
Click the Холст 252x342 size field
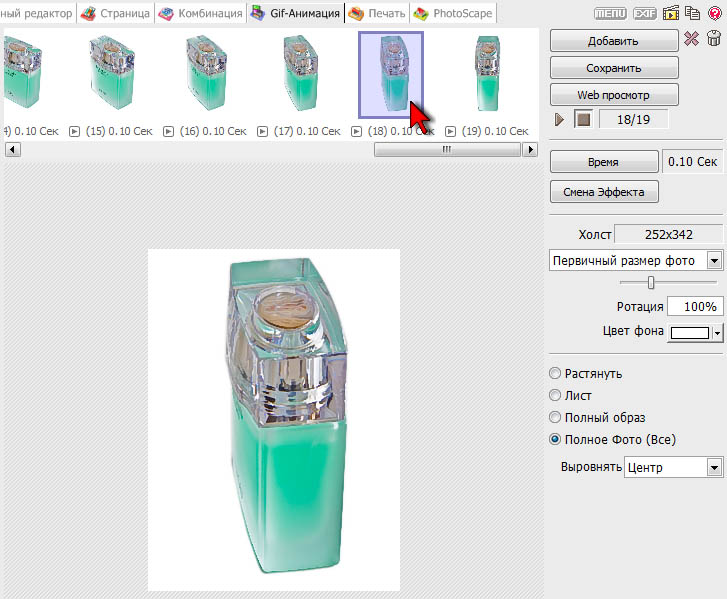(669, 234)
